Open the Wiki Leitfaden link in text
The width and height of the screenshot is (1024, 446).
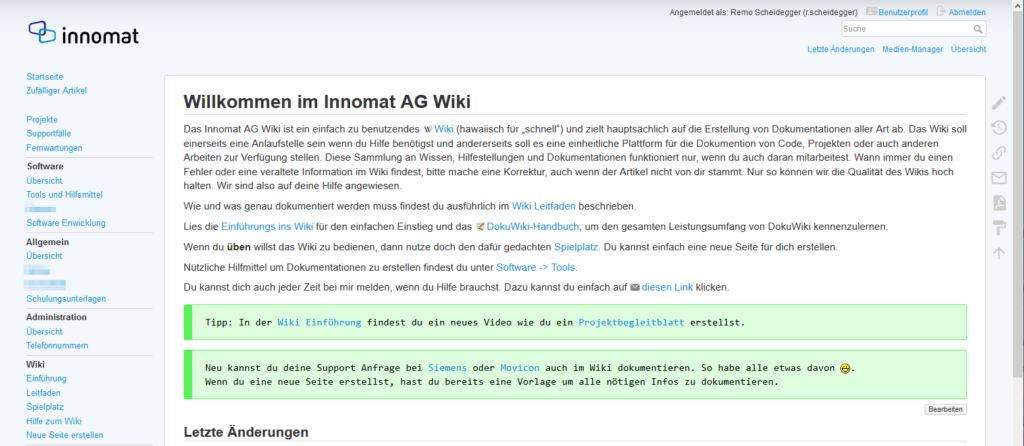(543, 206)
